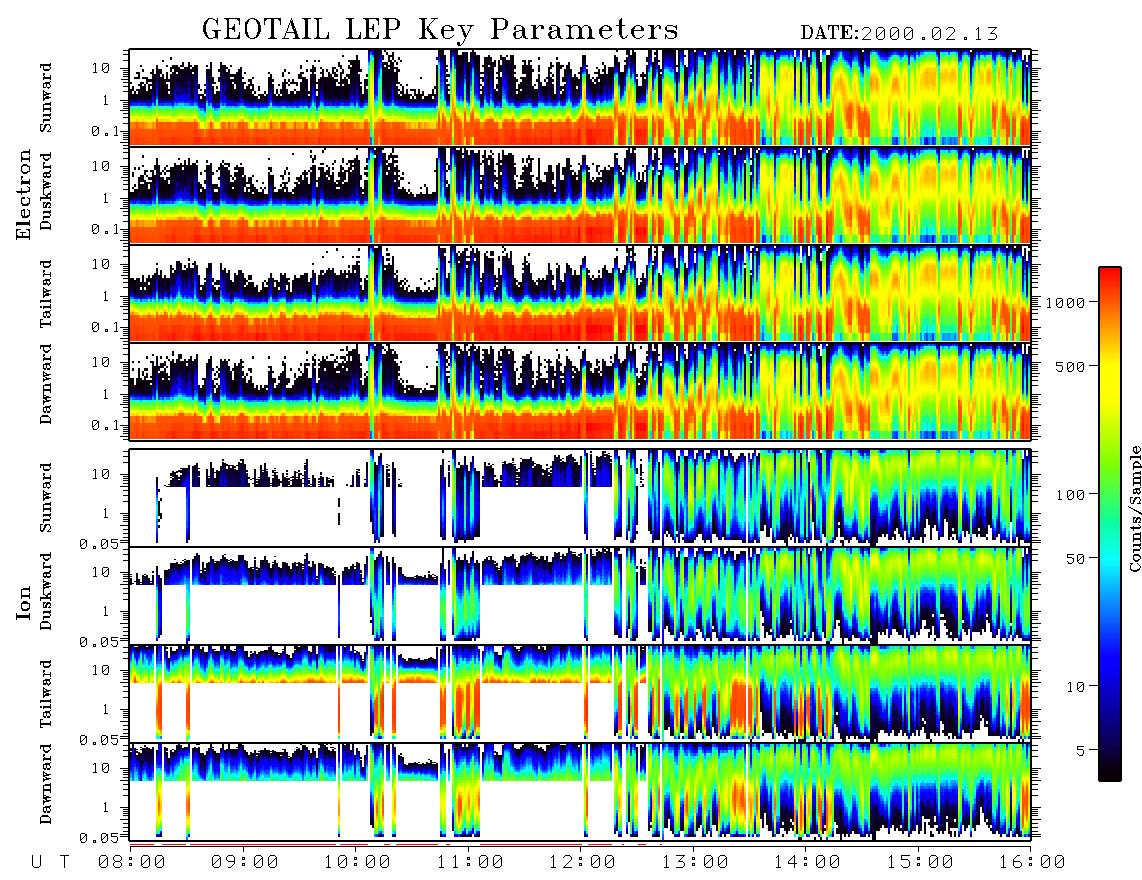The height and width of the screenshot is (880, 1142).
Task: Click the "08:00" time tick label
Action: click(131, 863)
